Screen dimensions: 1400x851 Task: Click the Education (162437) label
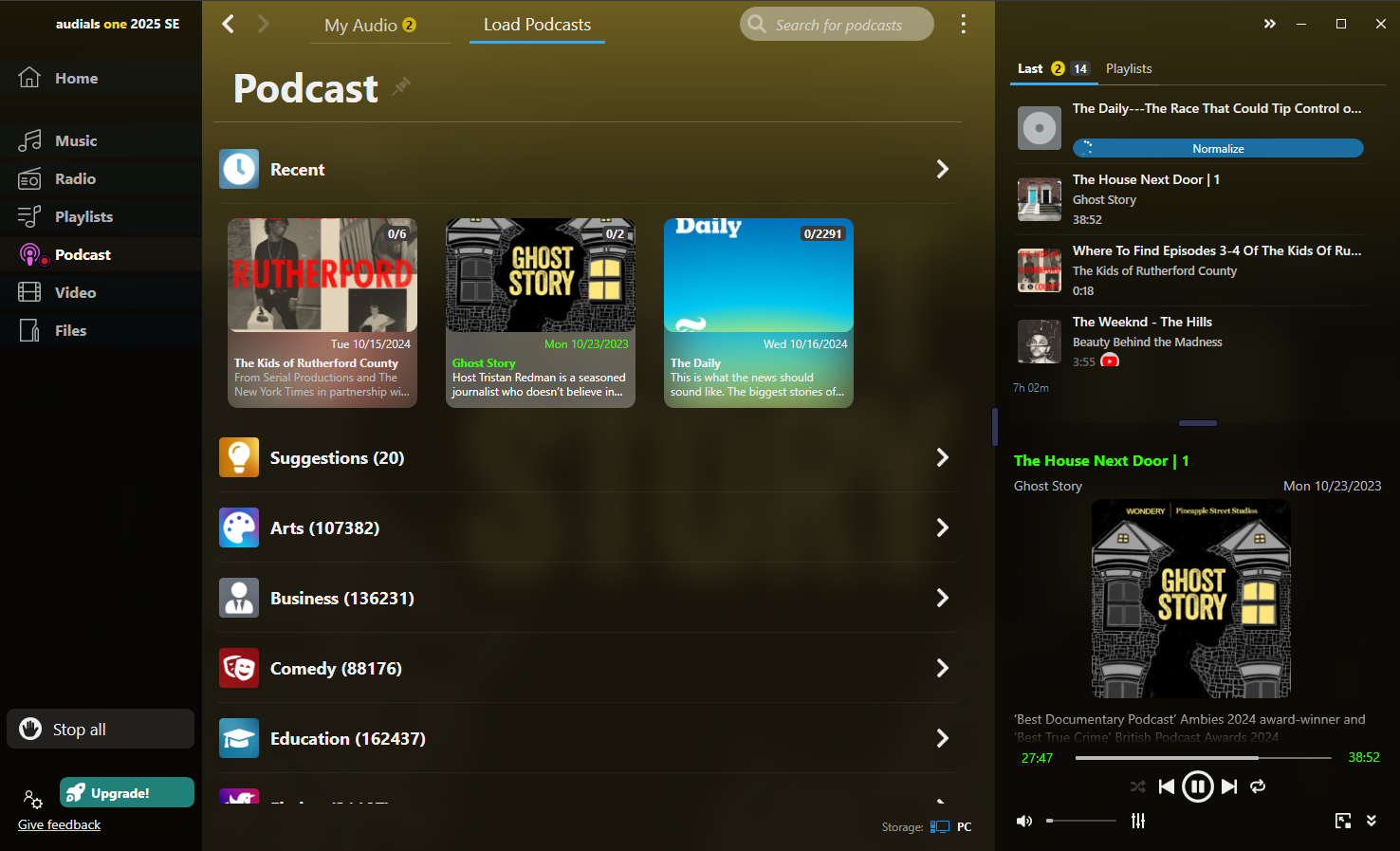pos(347,738)
